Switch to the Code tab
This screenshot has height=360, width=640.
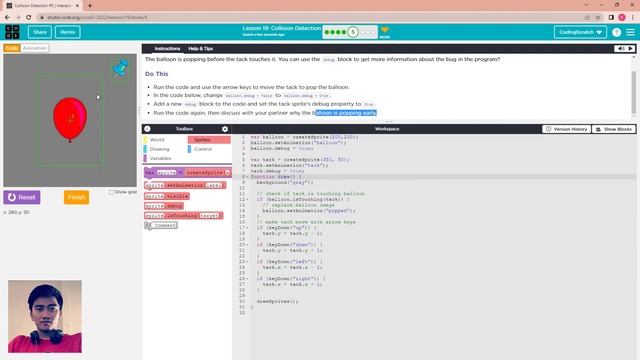tap(12, 48)
